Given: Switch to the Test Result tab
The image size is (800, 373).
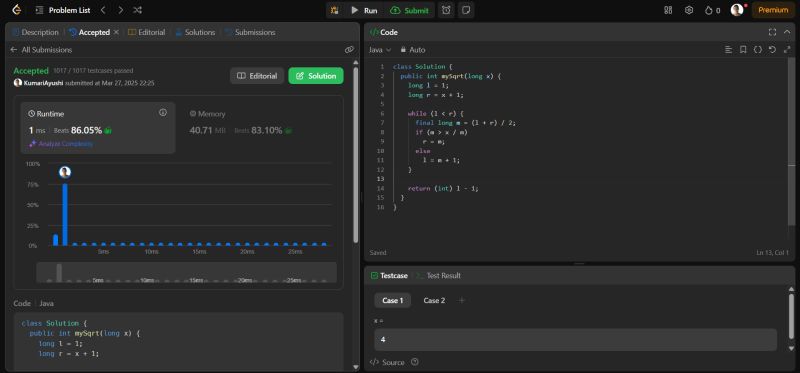Looking at the screenshot, I should point(438,276).
